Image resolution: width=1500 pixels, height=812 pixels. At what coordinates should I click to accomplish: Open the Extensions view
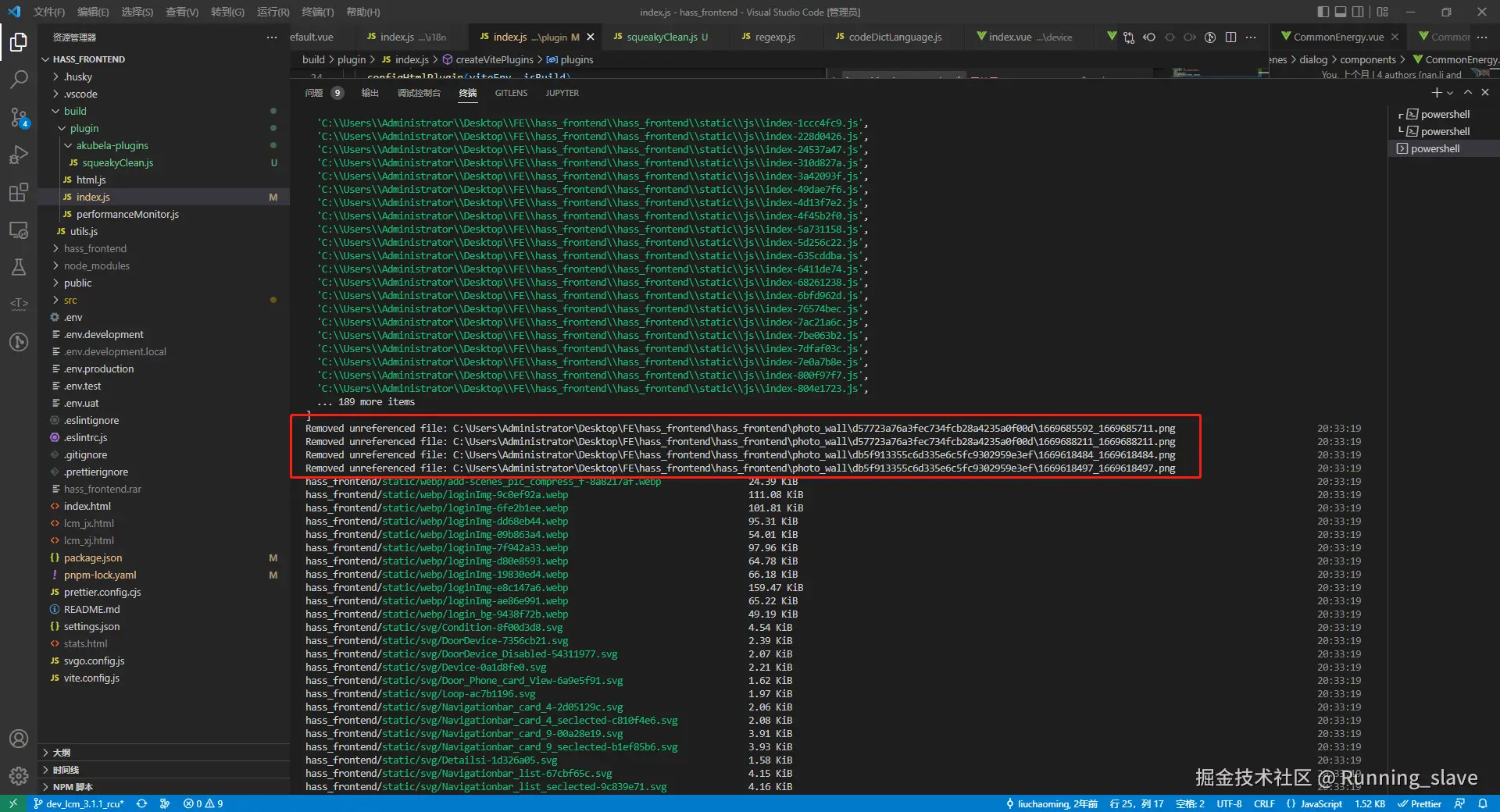tap(19, 192)
